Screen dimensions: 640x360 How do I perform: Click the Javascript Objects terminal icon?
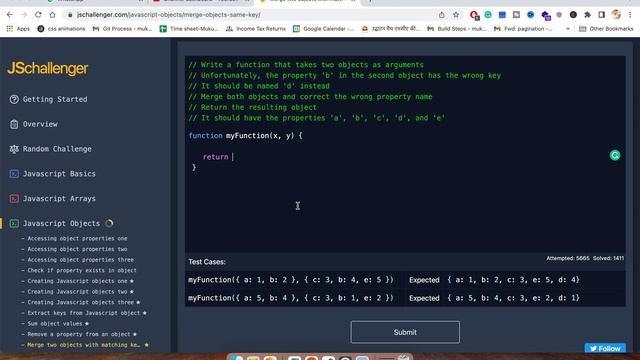(x=14, y=224)
